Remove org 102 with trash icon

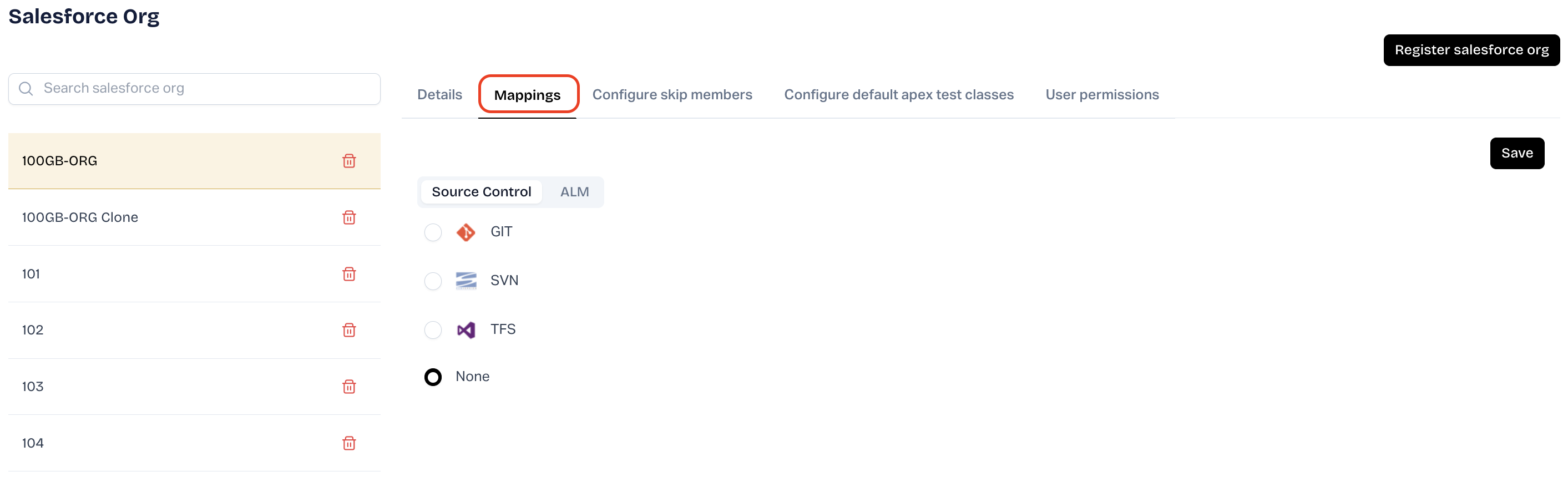click(x=349, y=330)
